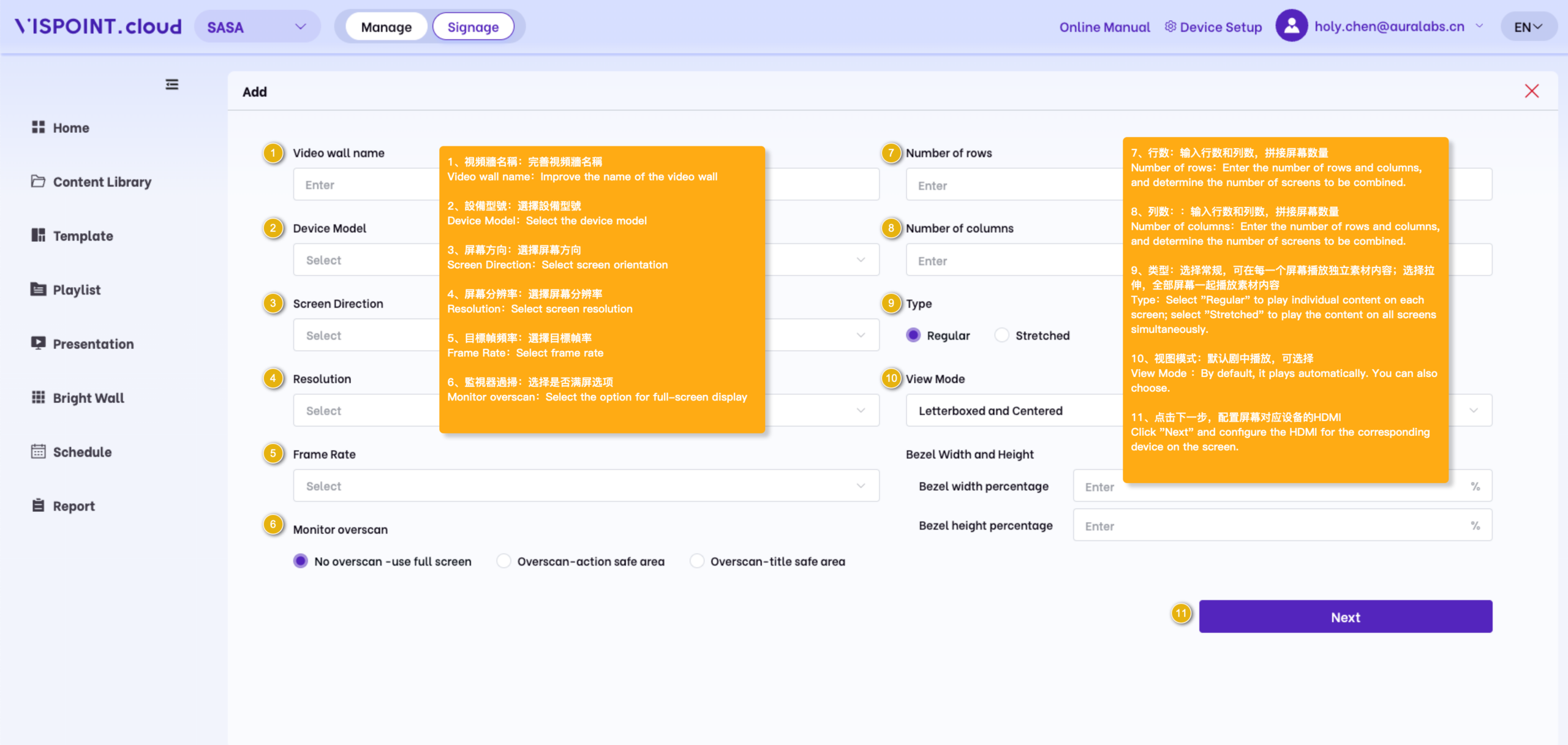Click the Next button
Screen dimensions: 1568x745
tap(1345, 617)
